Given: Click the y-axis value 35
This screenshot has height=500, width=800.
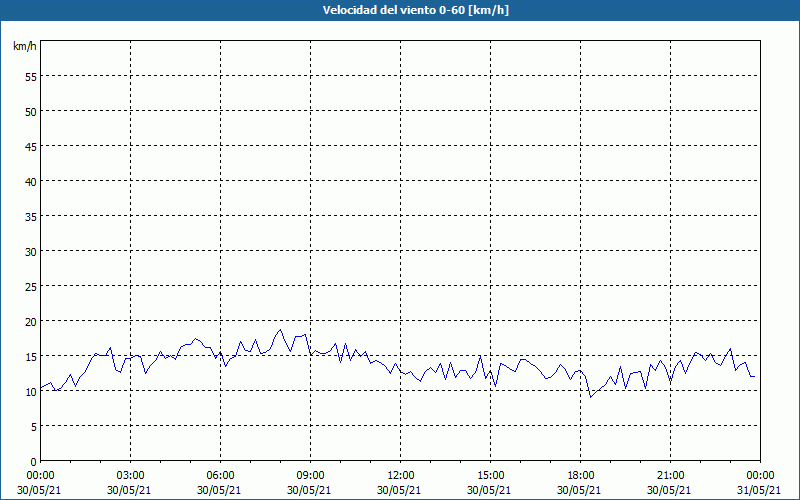Looking at the screenshot, I should click(31, 217).
